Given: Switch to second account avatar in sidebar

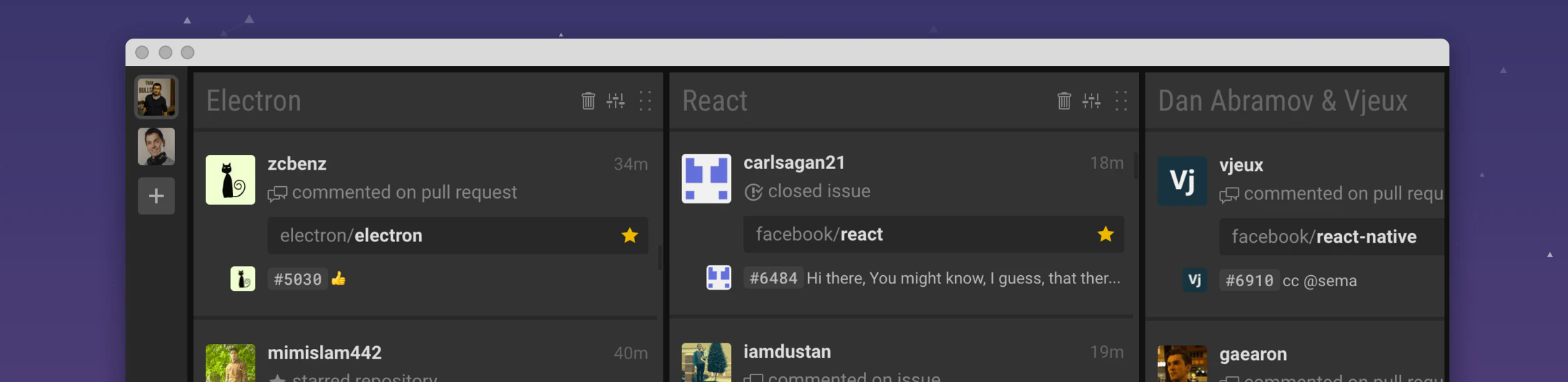Looking at the screenshot, I should click(156, 146).
